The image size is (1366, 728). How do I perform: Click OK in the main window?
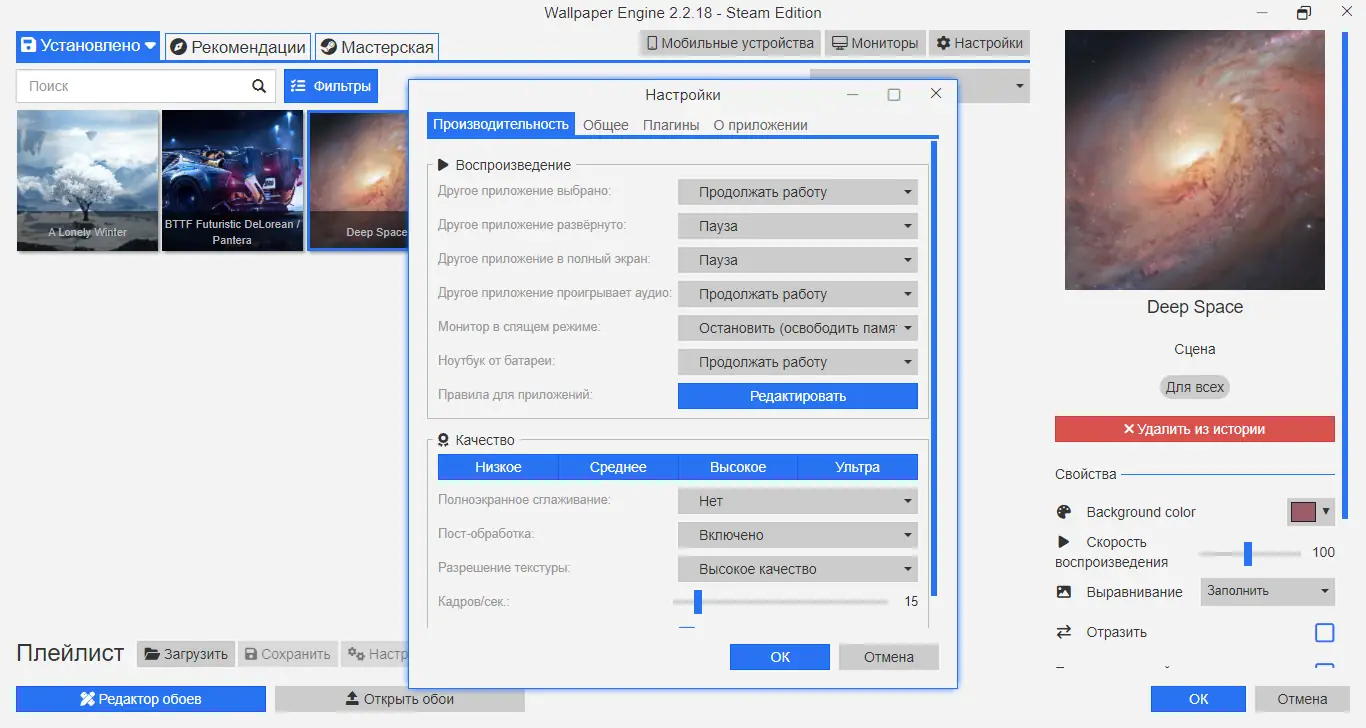[1198, 699]
